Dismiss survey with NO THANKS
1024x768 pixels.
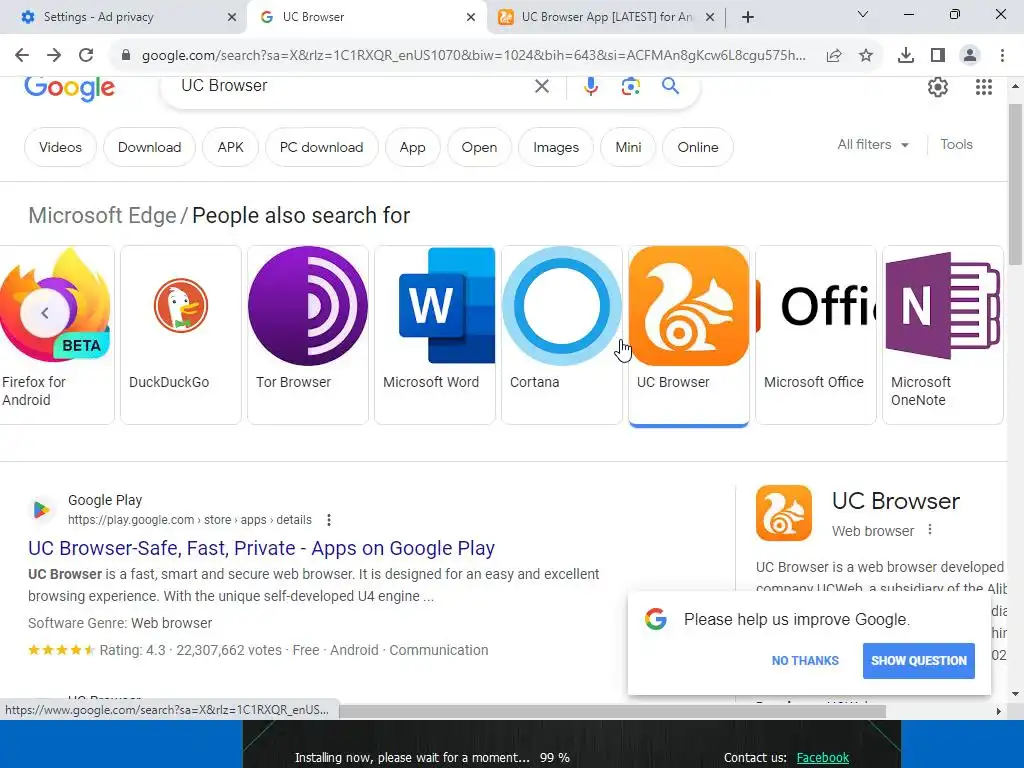click(805, 661)
